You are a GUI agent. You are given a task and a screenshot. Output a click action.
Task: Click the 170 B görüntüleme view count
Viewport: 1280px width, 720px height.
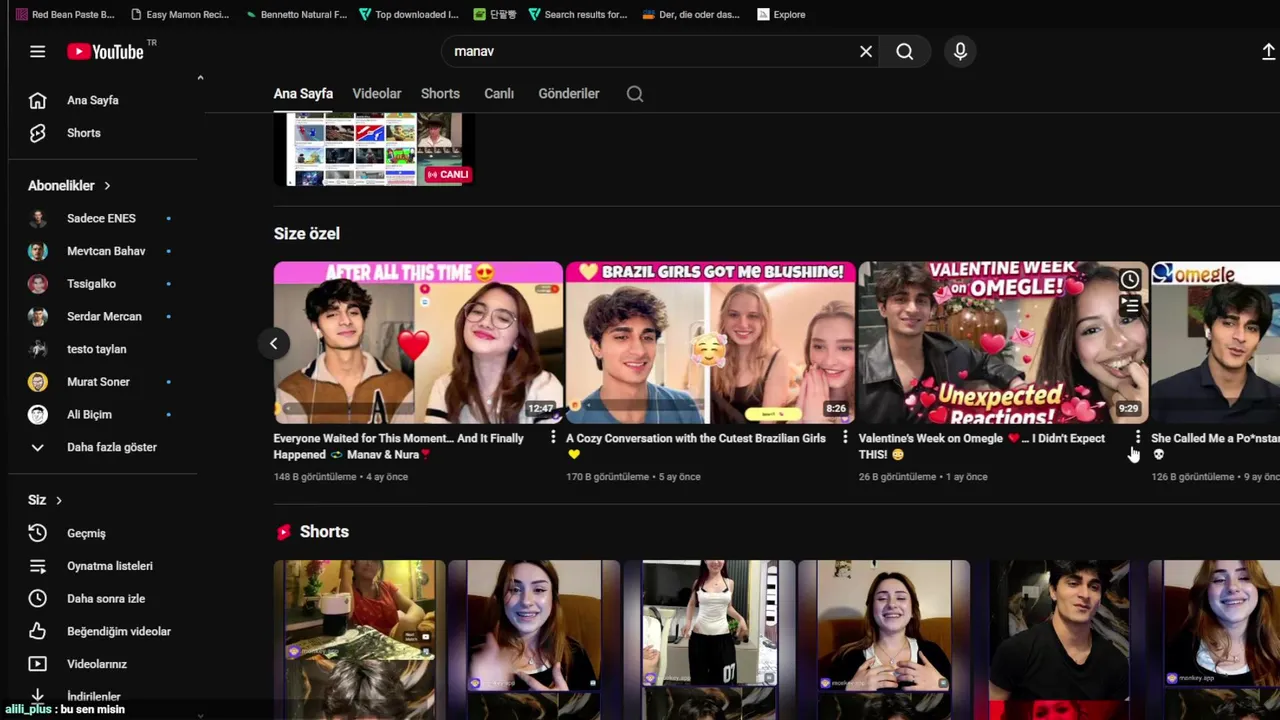607,477
